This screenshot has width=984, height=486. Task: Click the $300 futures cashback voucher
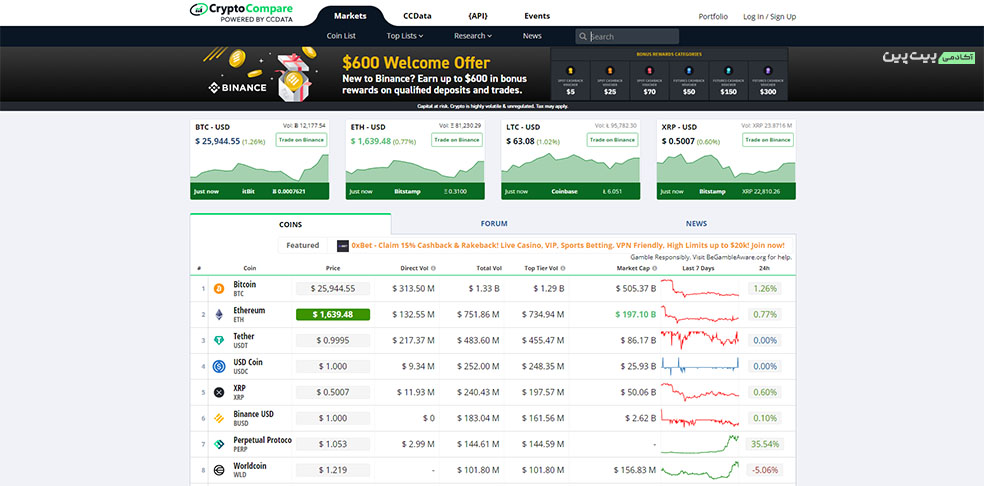click(x=767, y=80)
